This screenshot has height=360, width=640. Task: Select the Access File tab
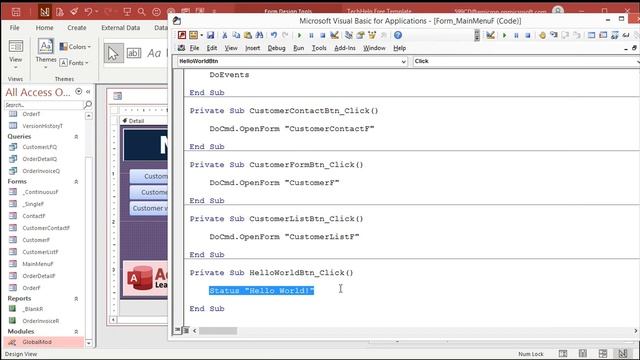tap(15, 28)
